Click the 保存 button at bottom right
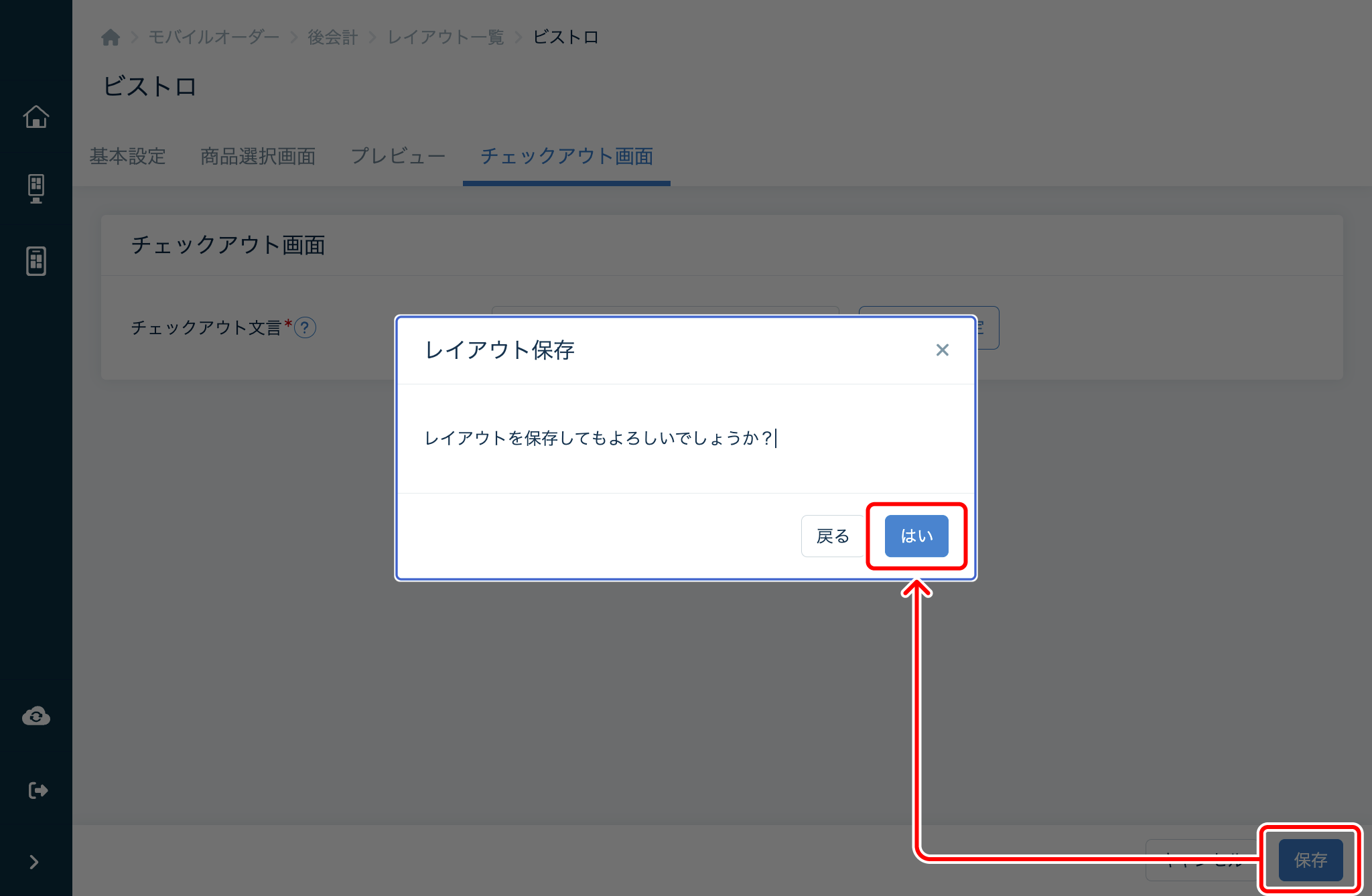1372x896 pixels. 1310,860
